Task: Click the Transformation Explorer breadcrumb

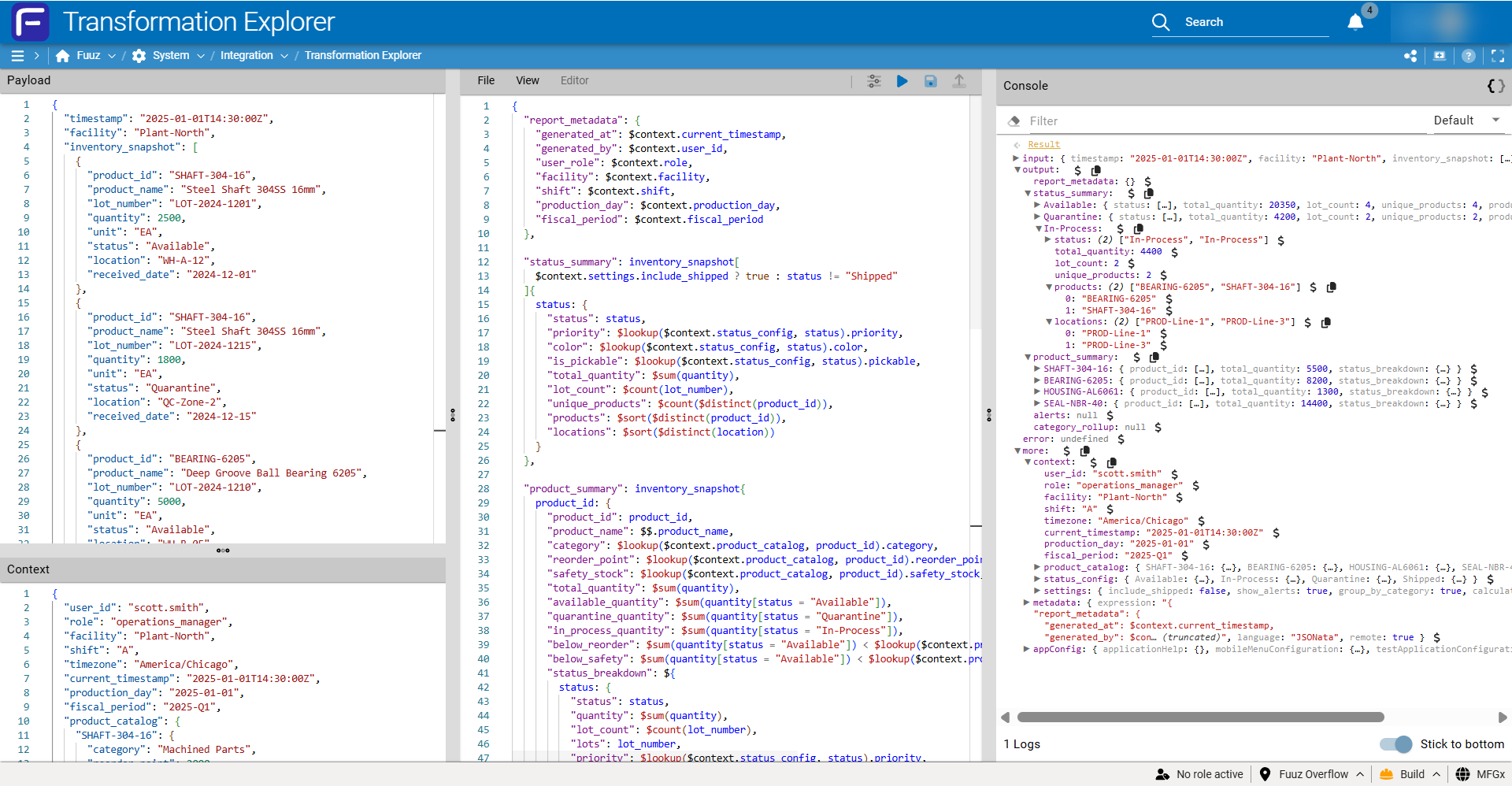Action: point(363,55)
